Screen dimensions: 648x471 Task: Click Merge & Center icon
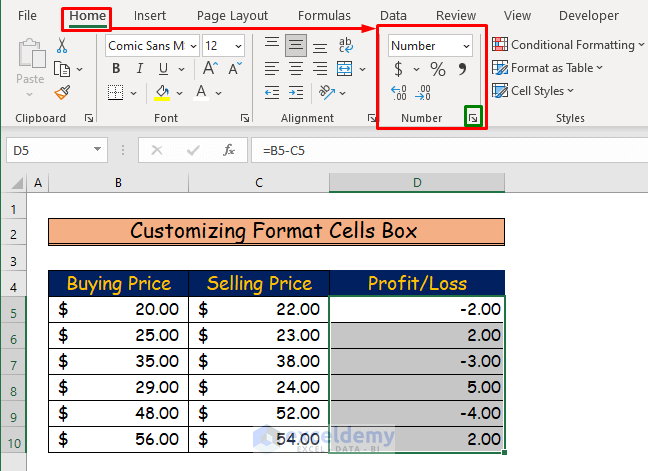pyautogui.click(x=345, y=69)
